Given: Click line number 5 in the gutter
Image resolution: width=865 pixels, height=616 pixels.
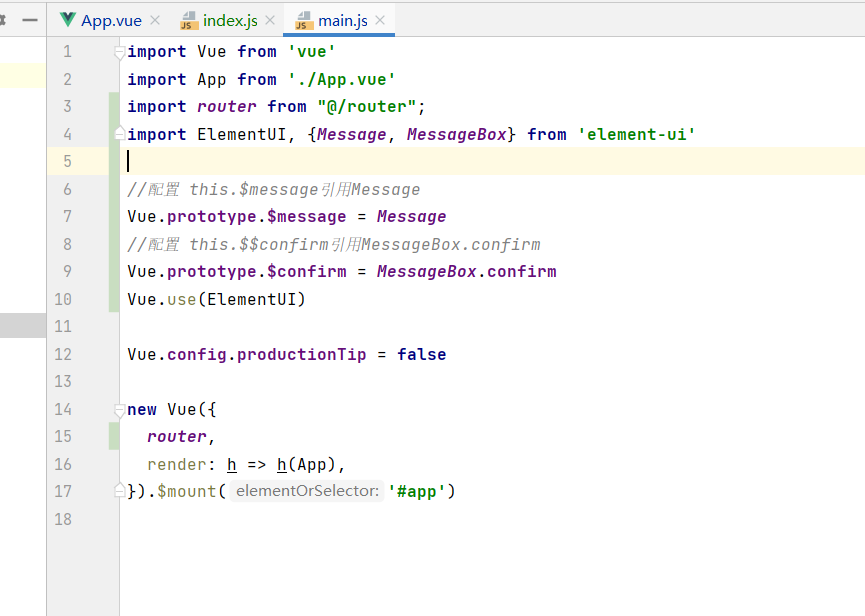Looking at the screenshot, I should click(x=67, y=161).
